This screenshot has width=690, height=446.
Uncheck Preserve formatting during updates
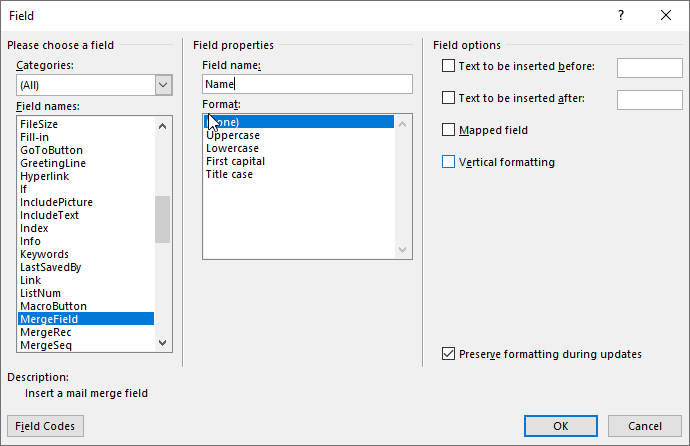(448, 354)
